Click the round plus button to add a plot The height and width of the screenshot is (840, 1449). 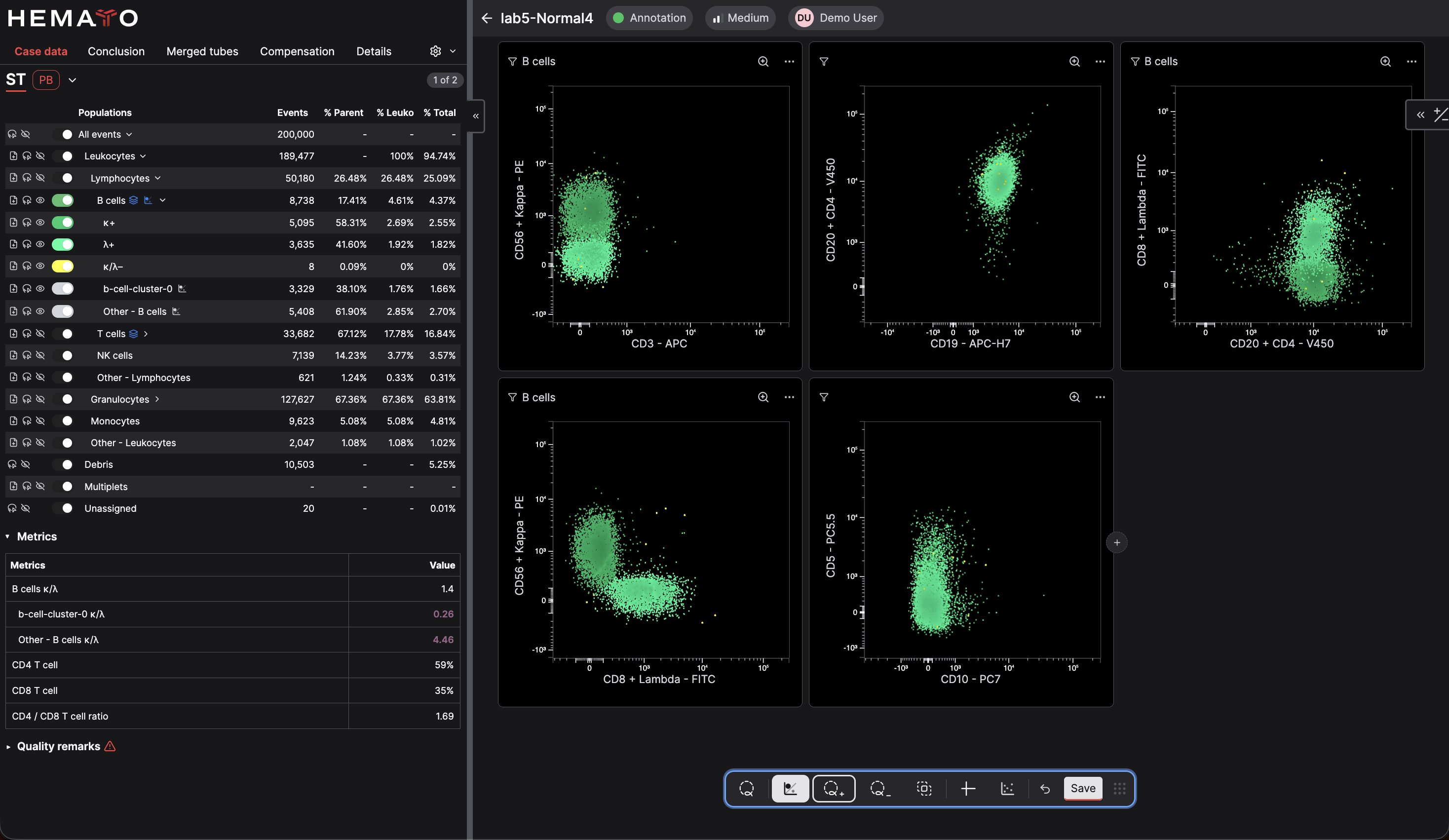(1116, 542)
